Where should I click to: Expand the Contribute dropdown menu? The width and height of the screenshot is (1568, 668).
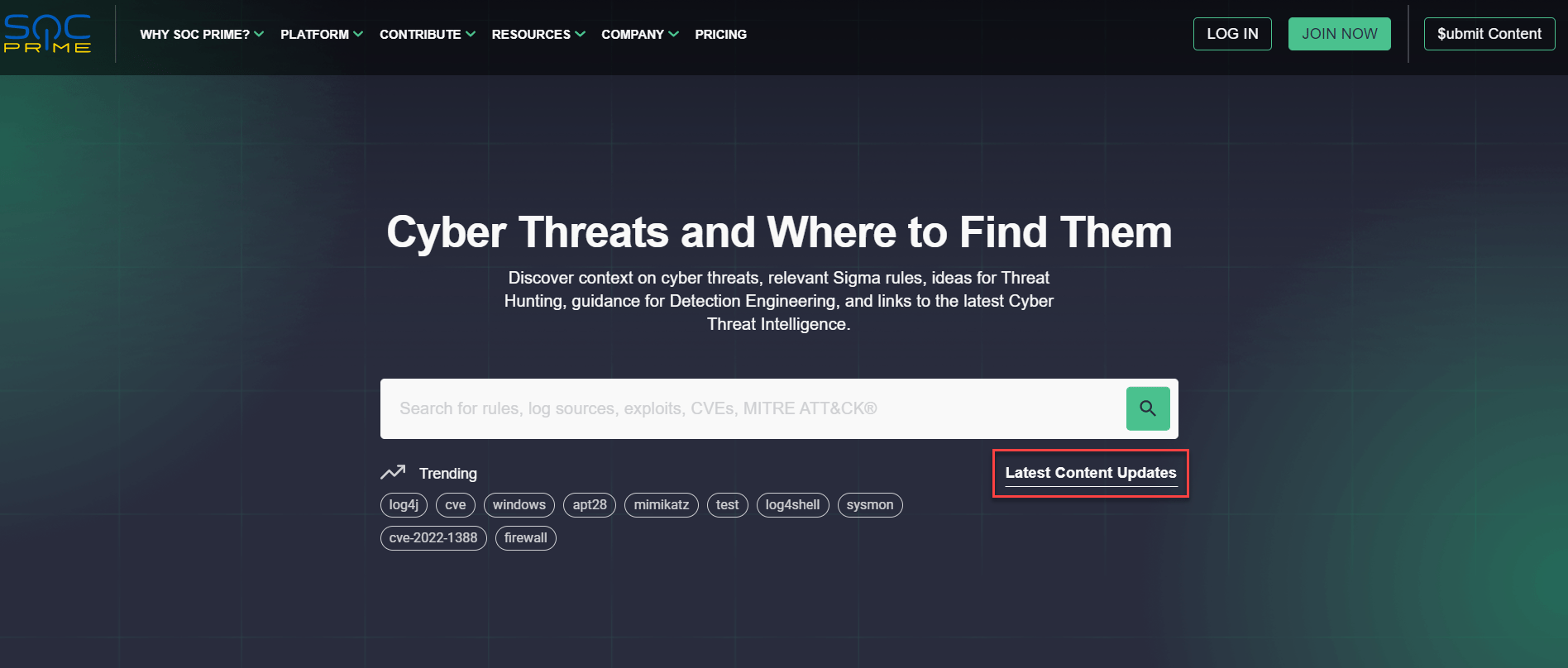click(x=427, y=35)
